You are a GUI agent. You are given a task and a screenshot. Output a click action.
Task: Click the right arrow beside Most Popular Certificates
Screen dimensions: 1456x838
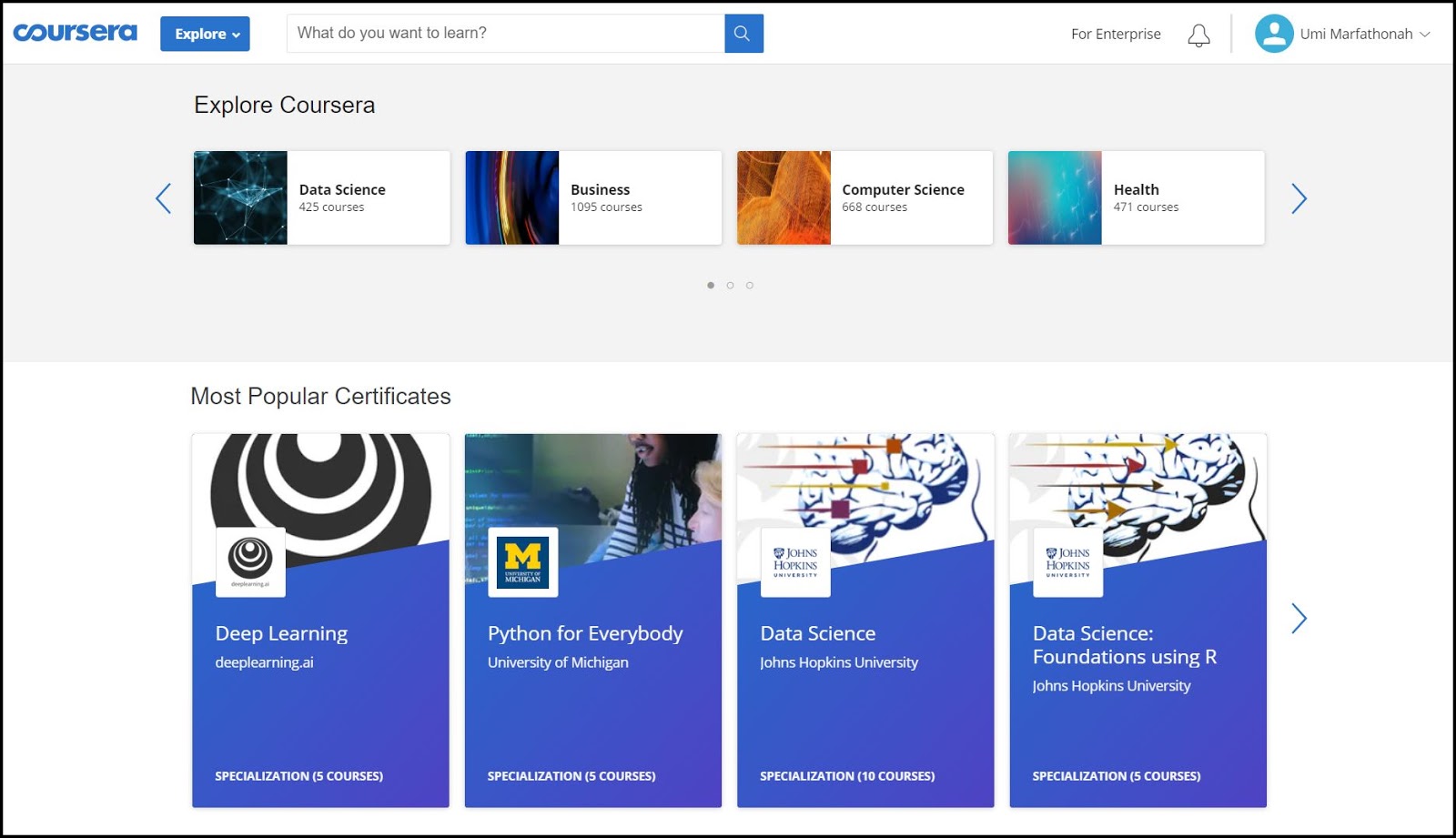tap(1299, 618)
